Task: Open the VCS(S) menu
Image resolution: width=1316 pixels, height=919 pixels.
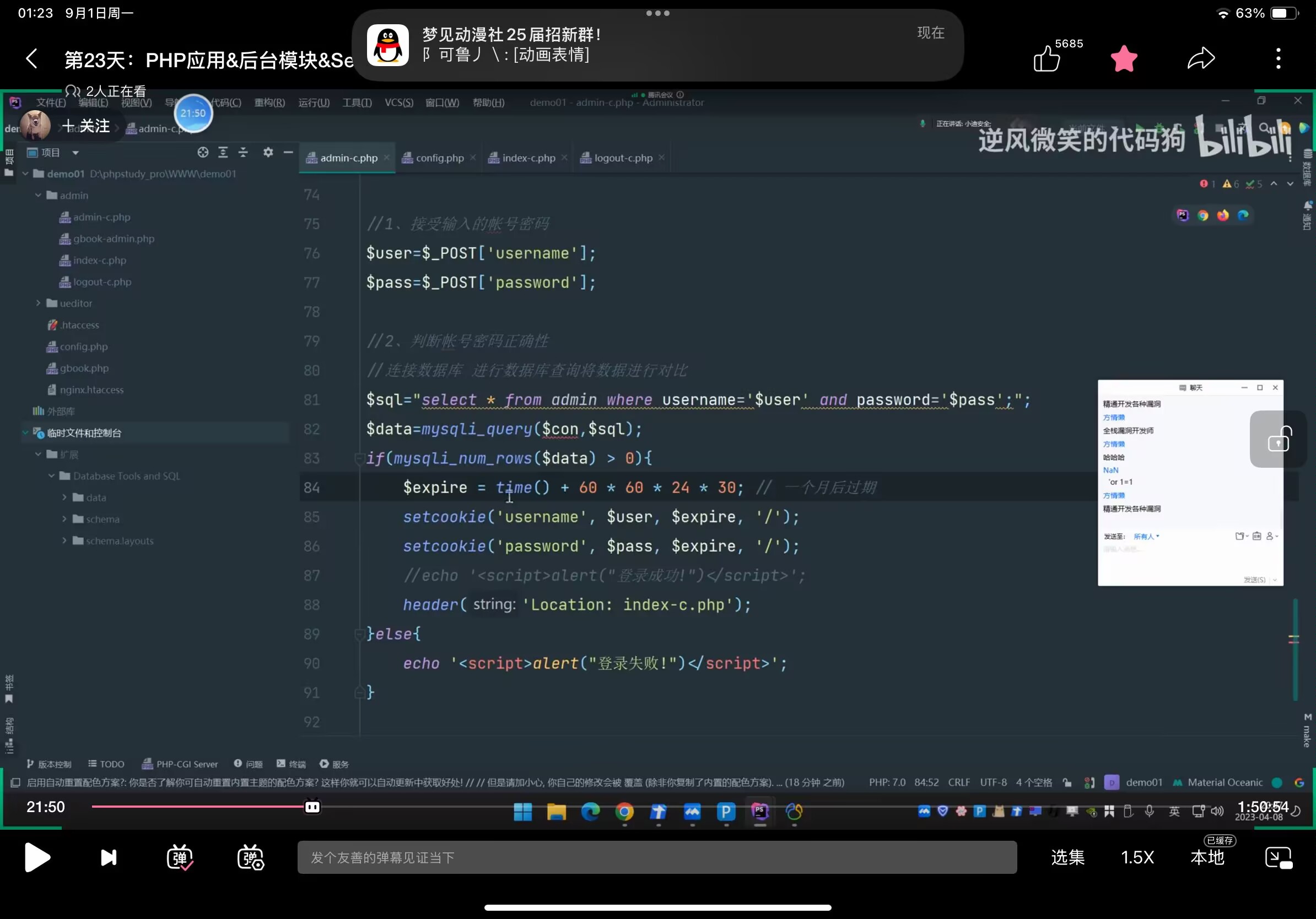Action: click(399, 102)
